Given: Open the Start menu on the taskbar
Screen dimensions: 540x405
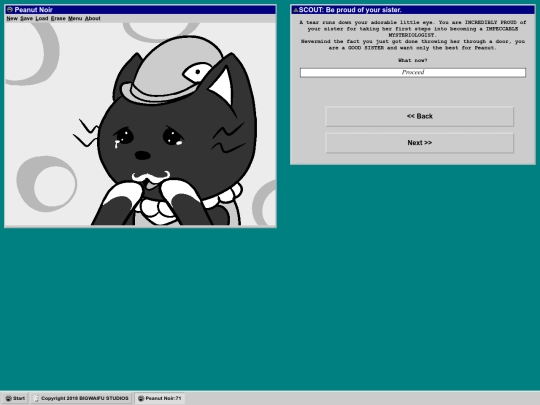Looking at the screenshot, I should [x=15, y=398].
